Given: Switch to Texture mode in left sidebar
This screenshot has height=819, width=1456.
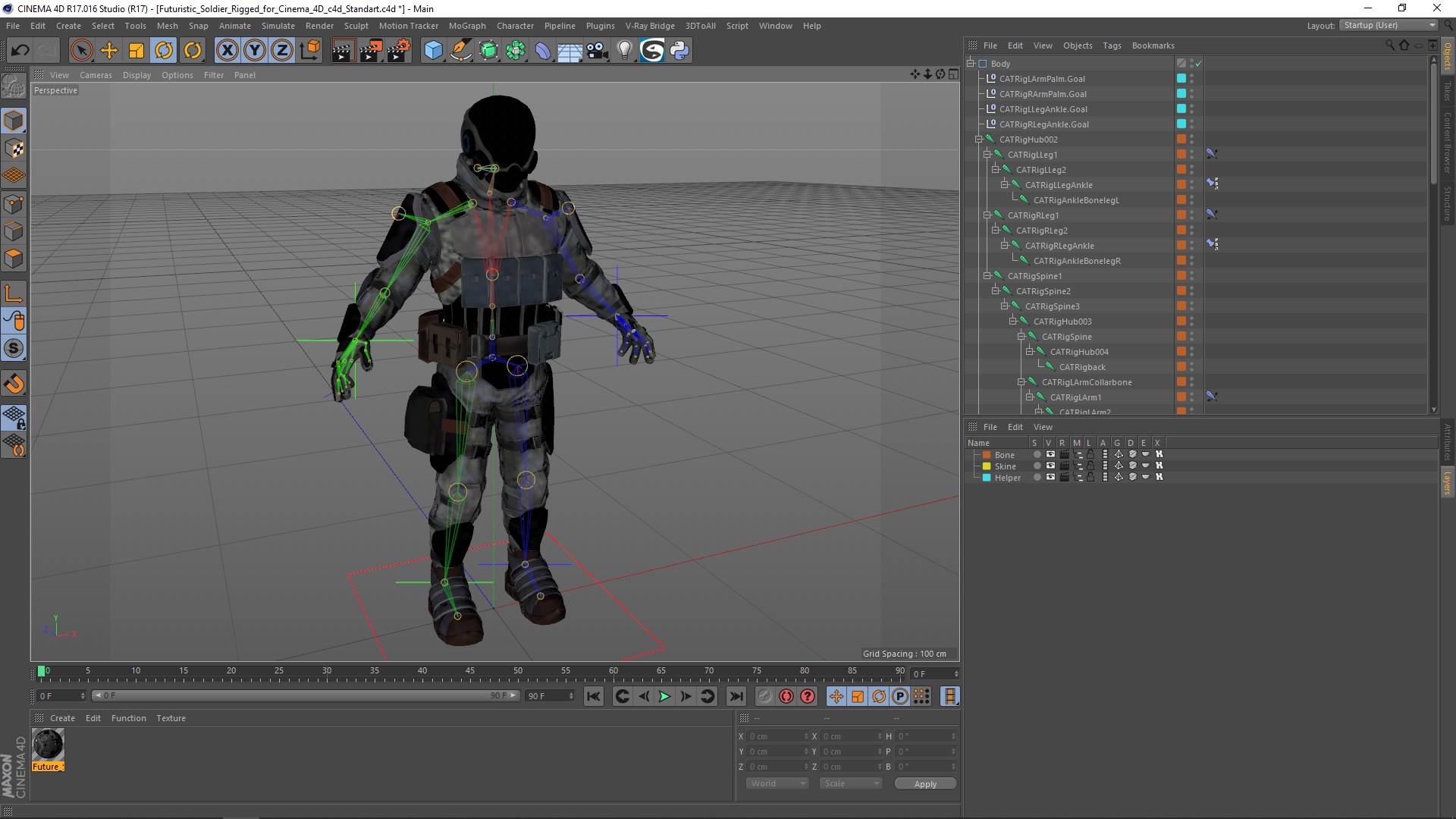Looking at the screenshot, I should point(14,149).
